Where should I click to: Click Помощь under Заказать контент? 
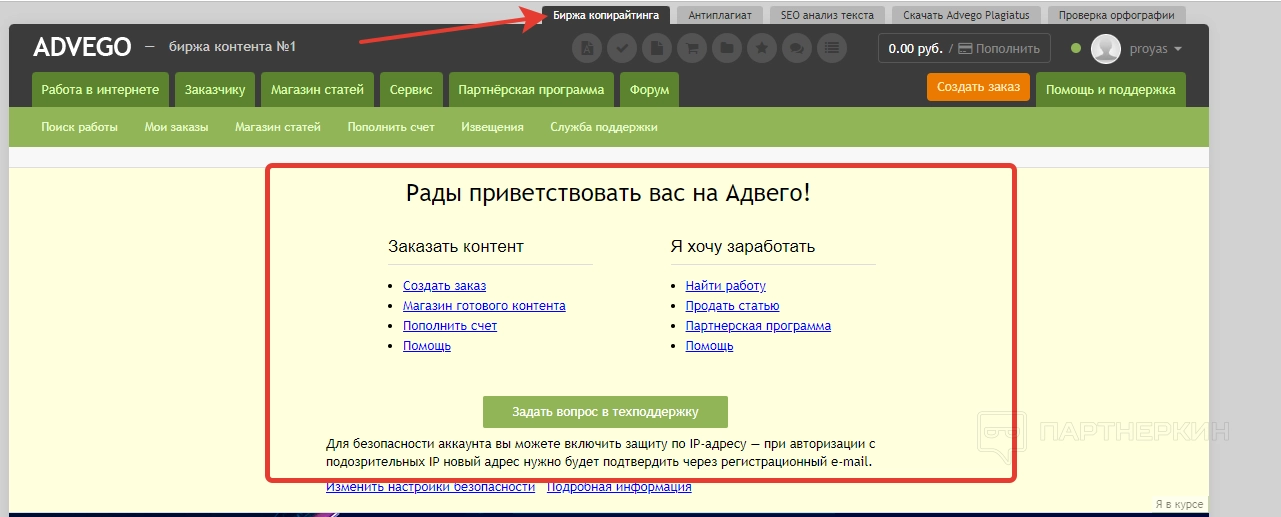[x=427, y=346]
